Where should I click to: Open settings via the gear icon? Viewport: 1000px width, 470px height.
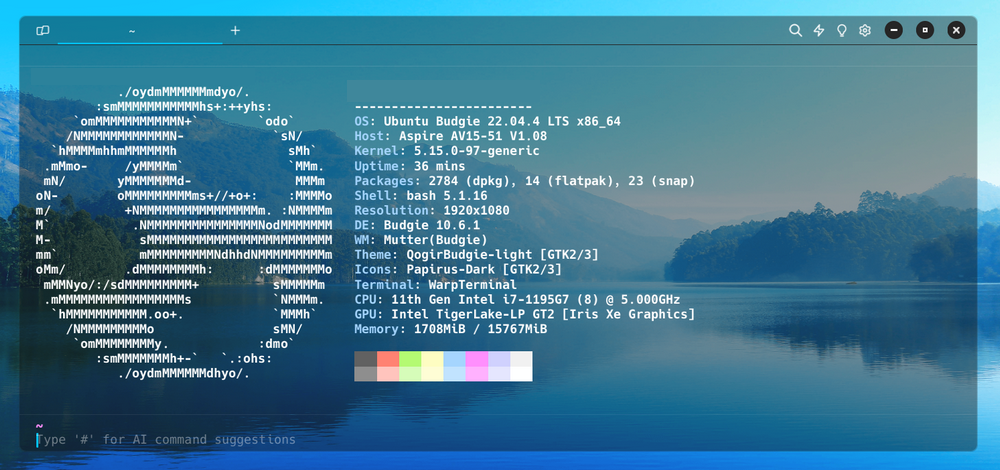click(x=865, y=31)
